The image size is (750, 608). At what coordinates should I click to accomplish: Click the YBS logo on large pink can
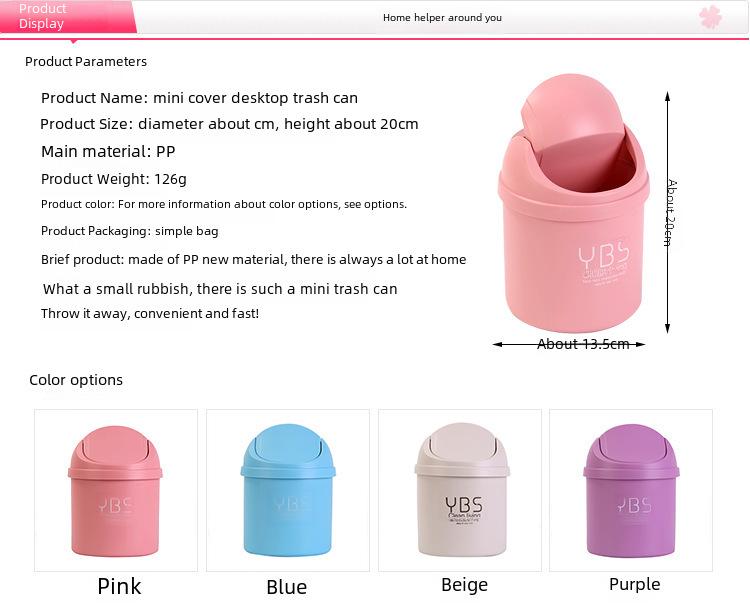pos(604,262)
